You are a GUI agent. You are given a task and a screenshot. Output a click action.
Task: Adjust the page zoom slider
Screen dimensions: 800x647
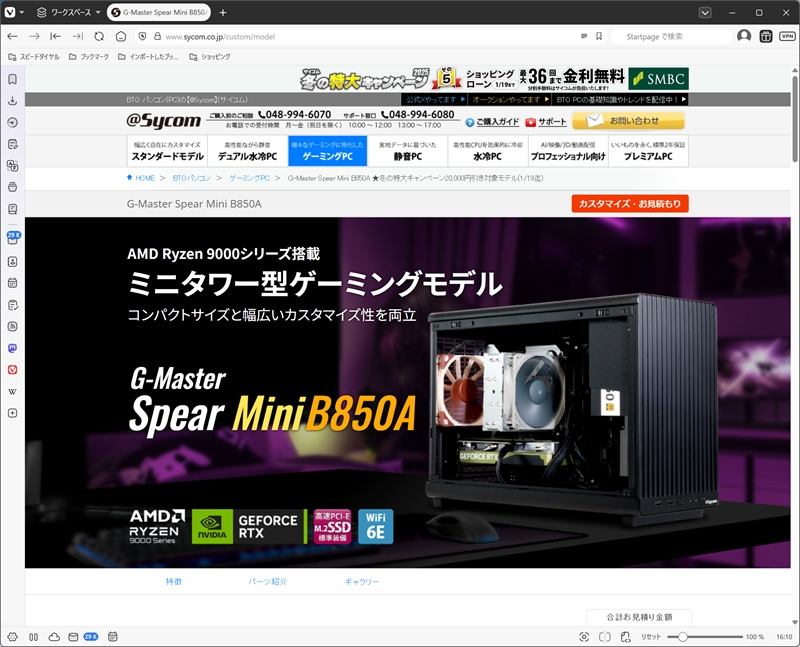coord(682,637)
